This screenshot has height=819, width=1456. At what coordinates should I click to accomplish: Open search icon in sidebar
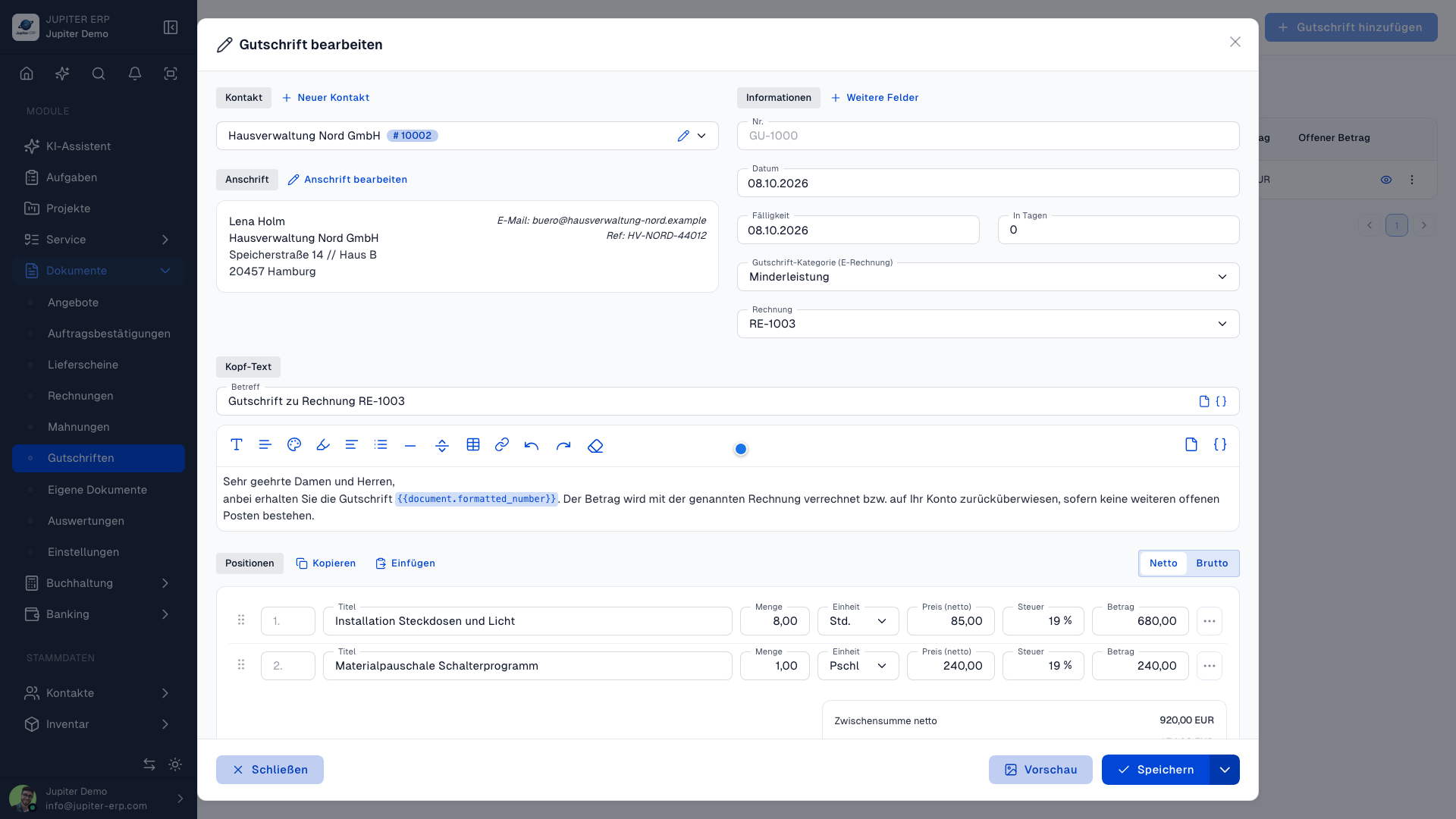pyautogui.click(x=99, y=74)
